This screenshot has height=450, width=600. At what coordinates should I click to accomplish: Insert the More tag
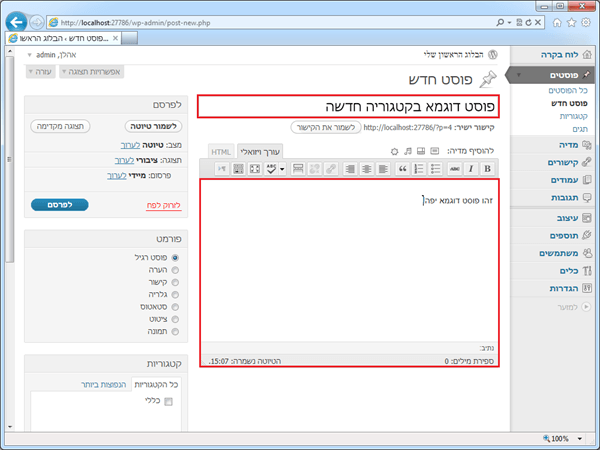point(298,169)
